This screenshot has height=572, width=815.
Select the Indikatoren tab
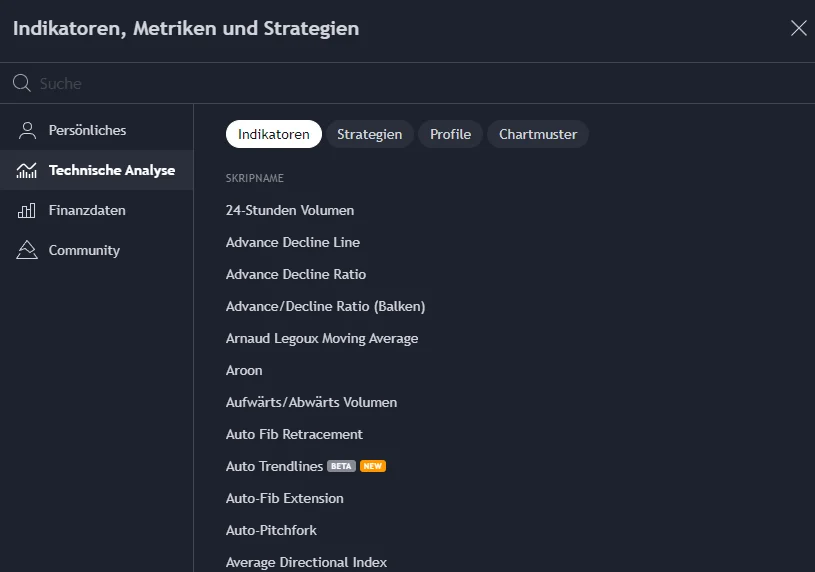click(274, 134)
